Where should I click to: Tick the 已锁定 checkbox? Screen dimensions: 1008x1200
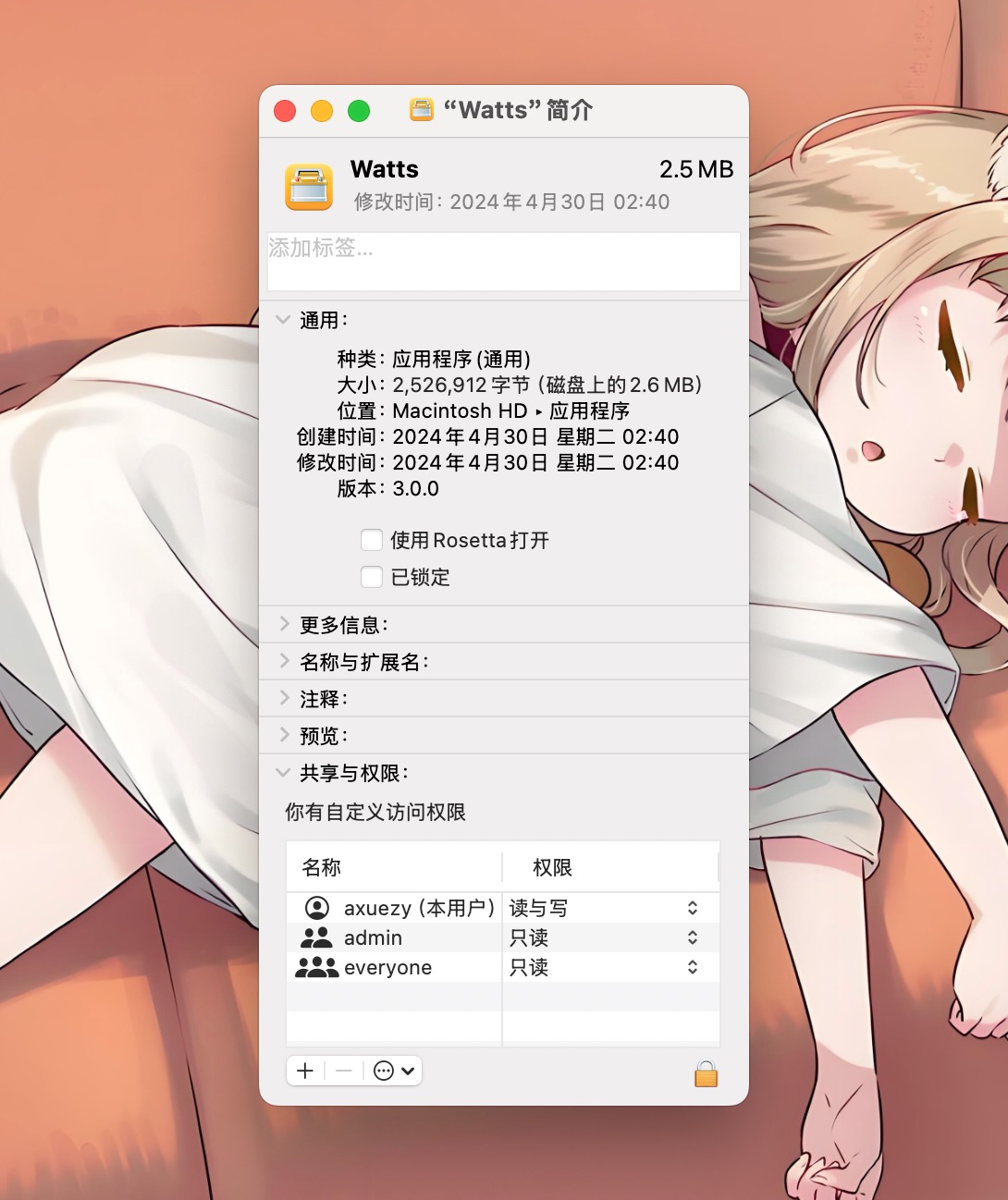pos(372,577)
